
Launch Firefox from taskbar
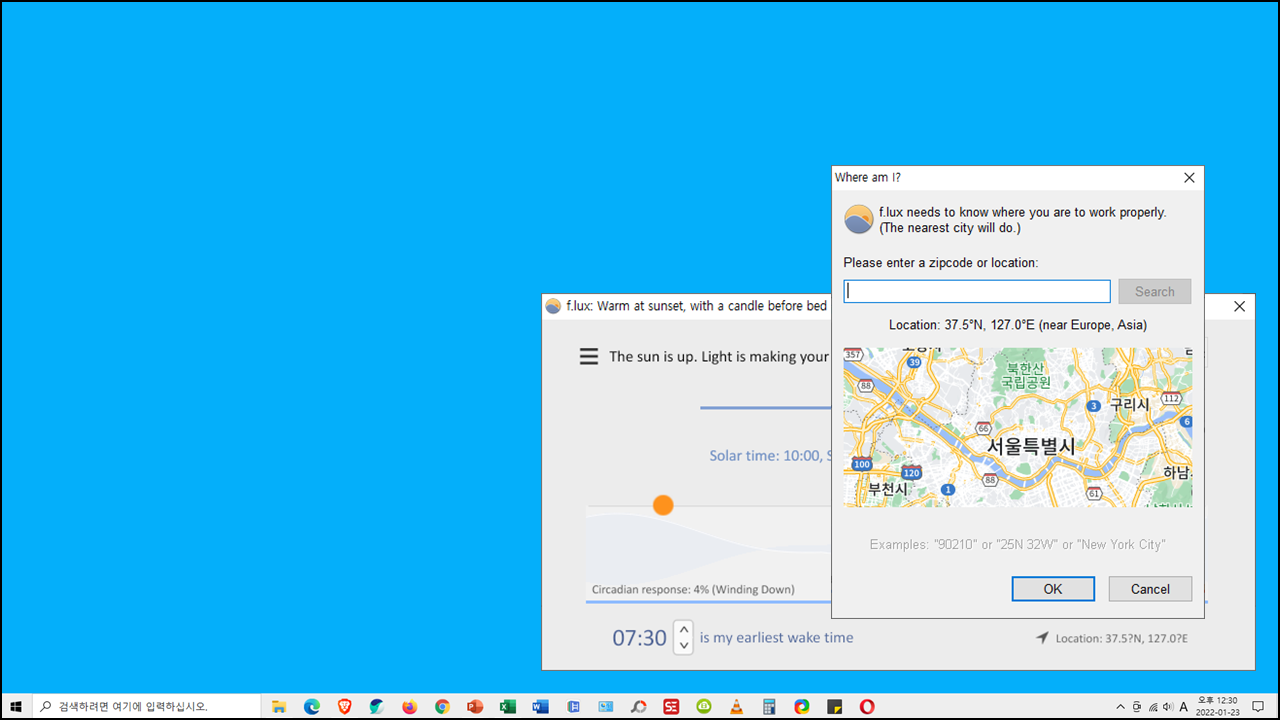[410, 706]
